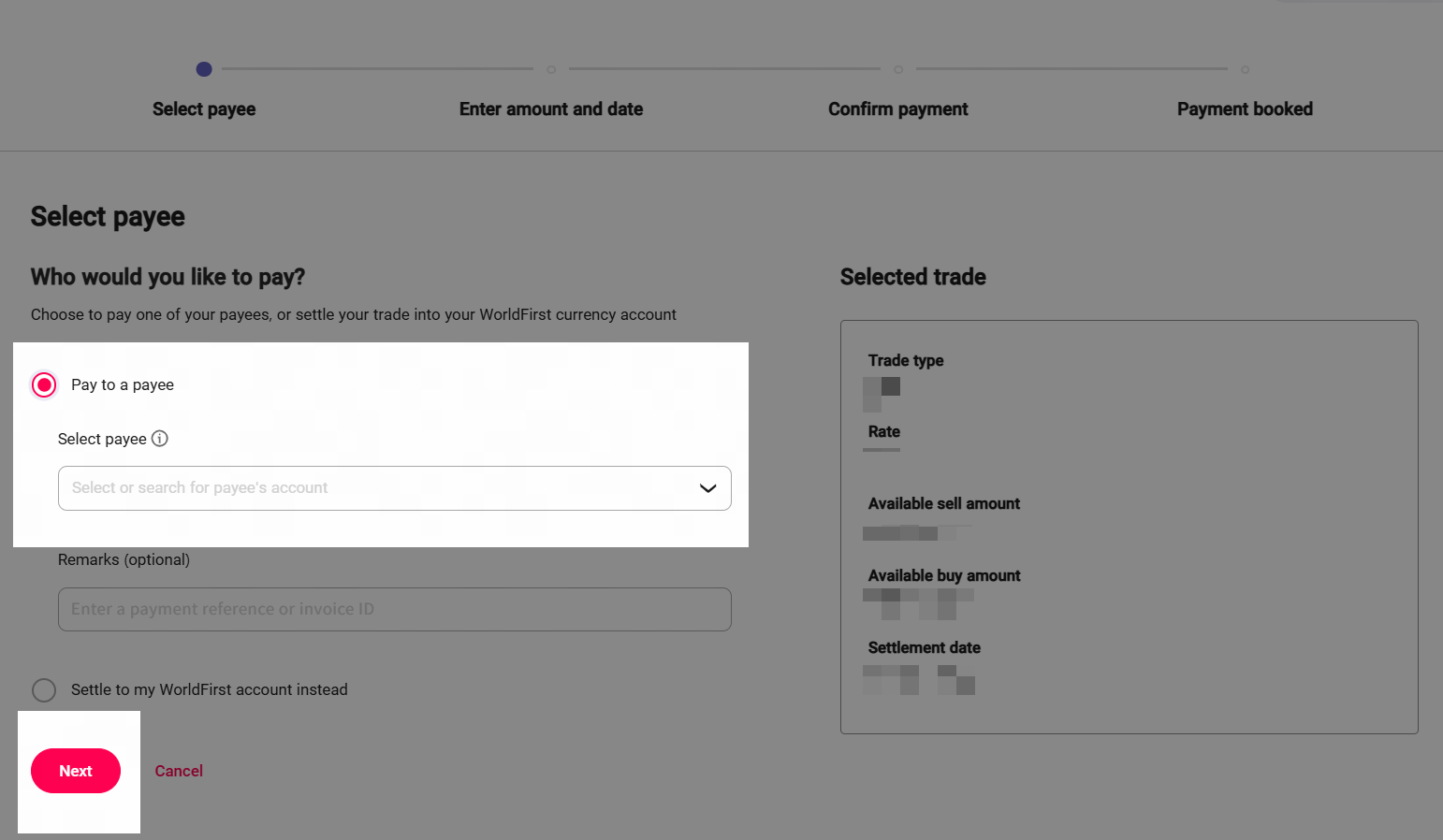Image resolution: width=1443 pixels, height=840 pixels.
Task: Click the active Select payee step dot
Action: (x=204, y=69)
